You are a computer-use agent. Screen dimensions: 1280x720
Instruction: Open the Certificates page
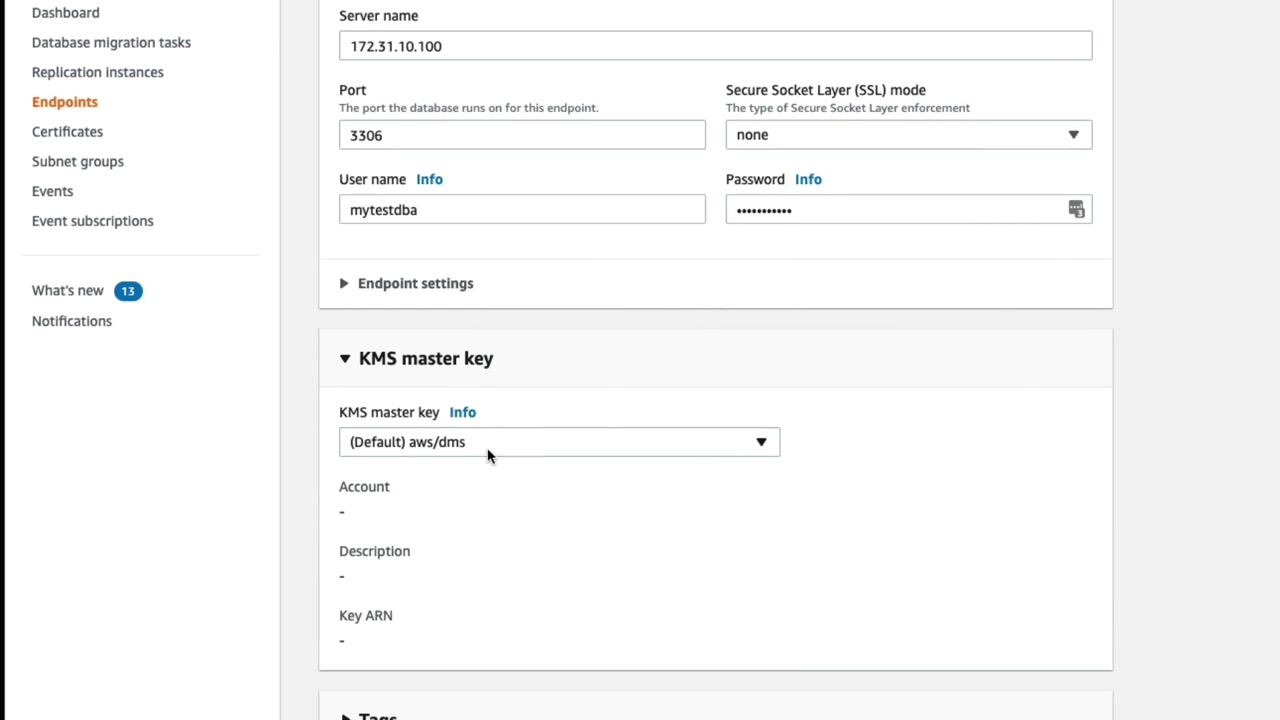pos(67,131)
